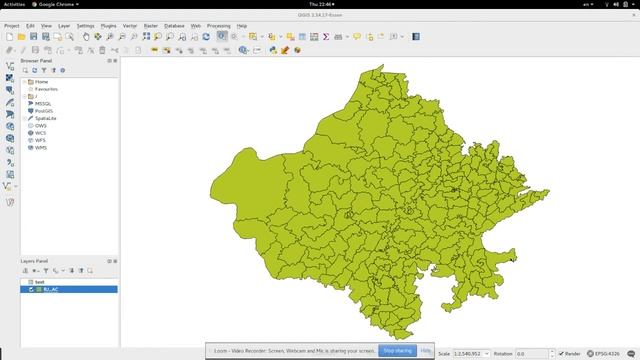The height and width of the screenshot is (360, 640).
Task: Click Stop sharing button in Loom bar
Action: 398,351
